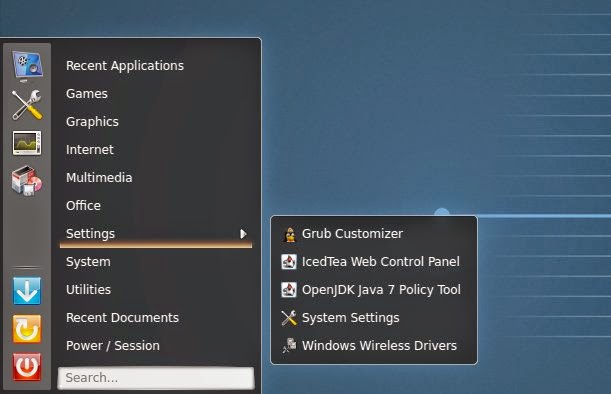Choose the Utilities category
Image resolution: width=611 pixels, height=394 pixels.
tap(88, 290)
